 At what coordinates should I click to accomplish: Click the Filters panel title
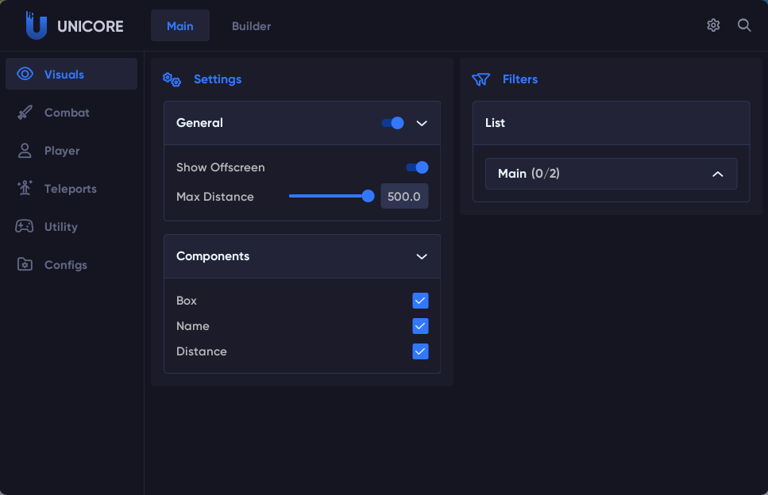pos(520,79)
